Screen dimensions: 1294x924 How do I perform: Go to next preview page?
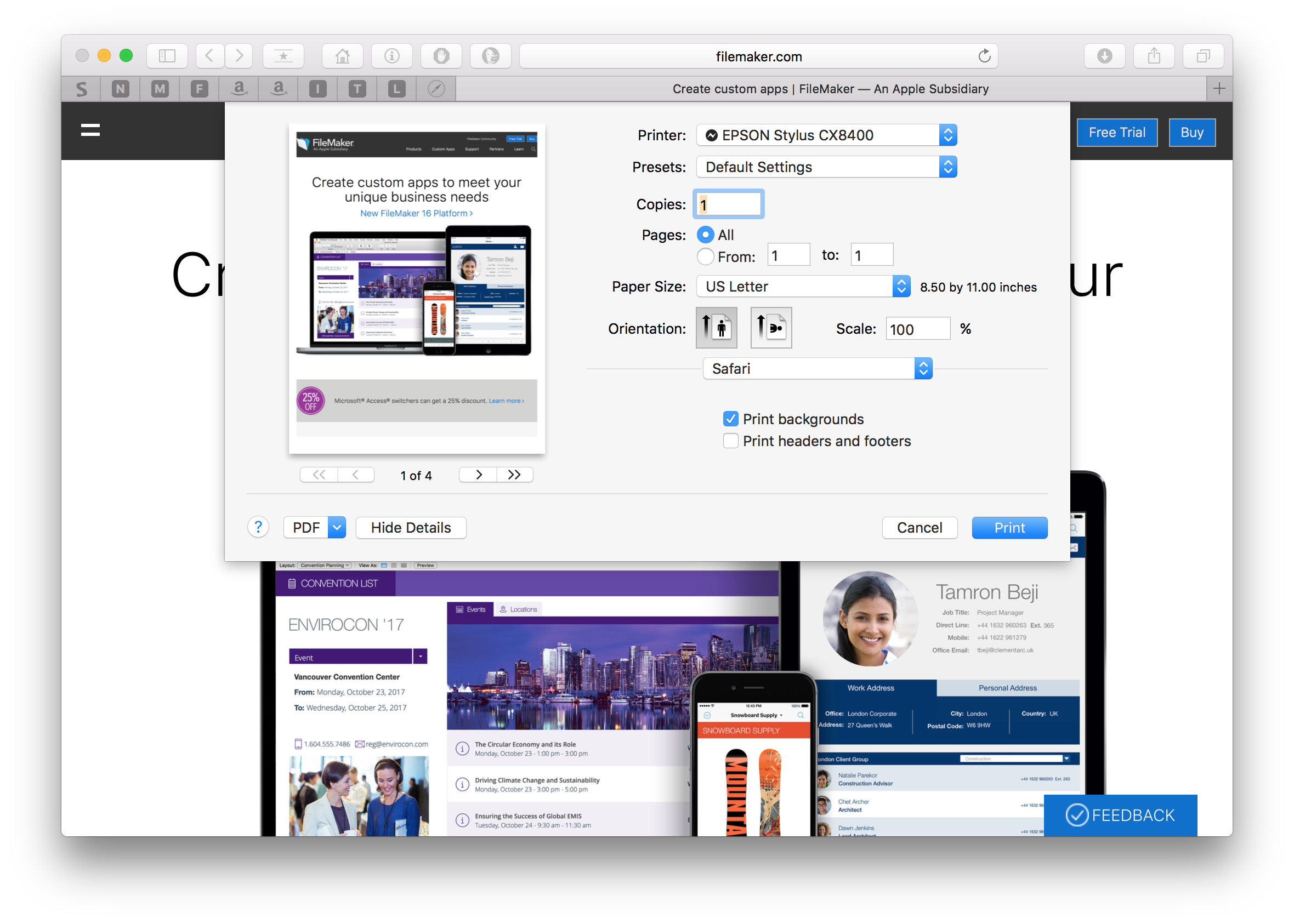pyautogui.click(x=478, y=475)
